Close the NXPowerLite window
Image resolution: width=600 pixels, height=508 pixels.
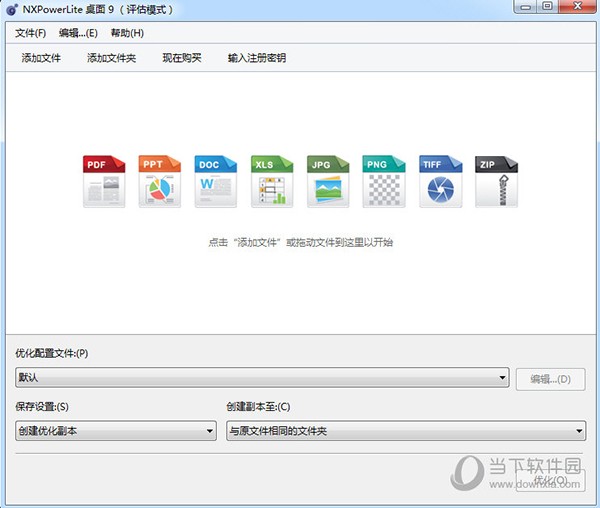pos(577,7)
